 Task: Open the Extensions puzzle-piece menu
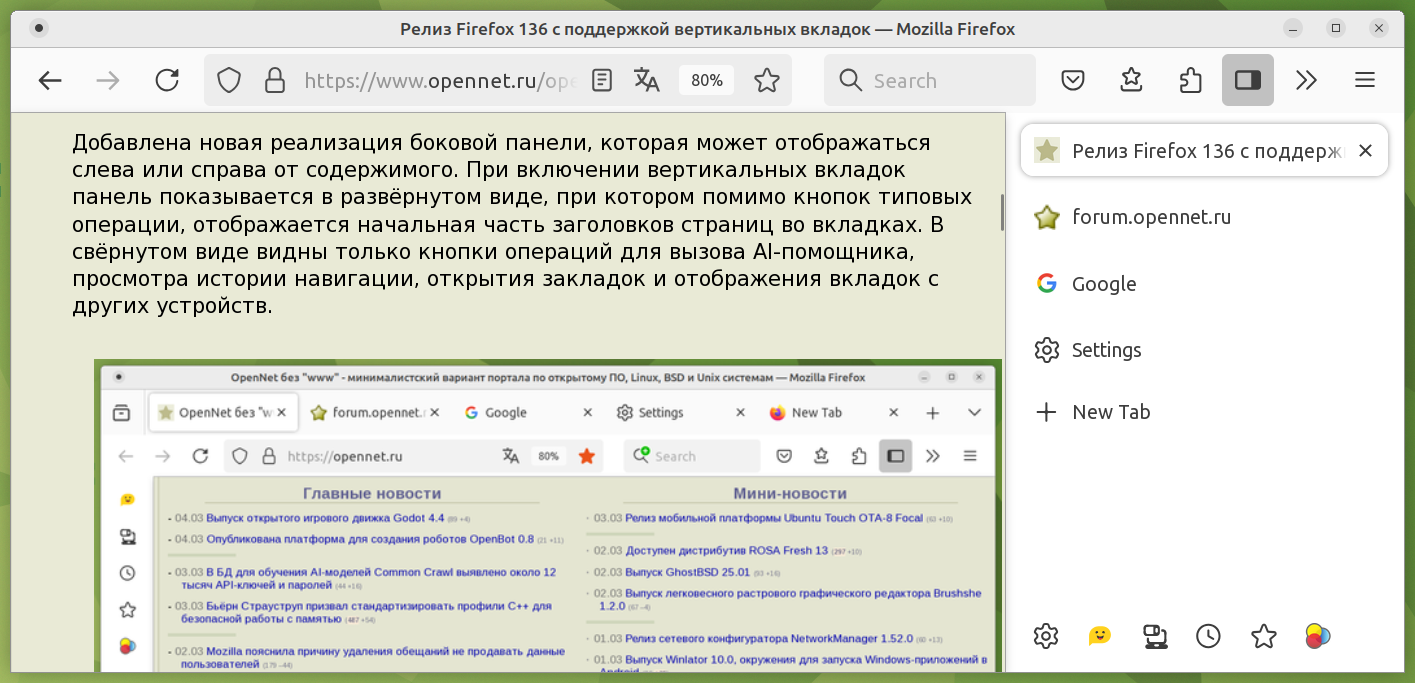[x=1190, y=81]
